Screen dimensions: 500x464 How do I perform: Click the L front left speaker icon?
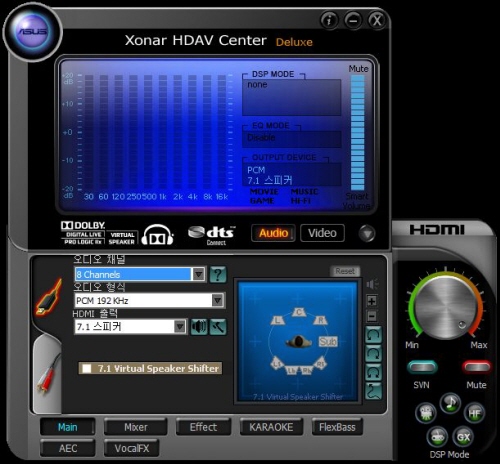coord(278,320)
